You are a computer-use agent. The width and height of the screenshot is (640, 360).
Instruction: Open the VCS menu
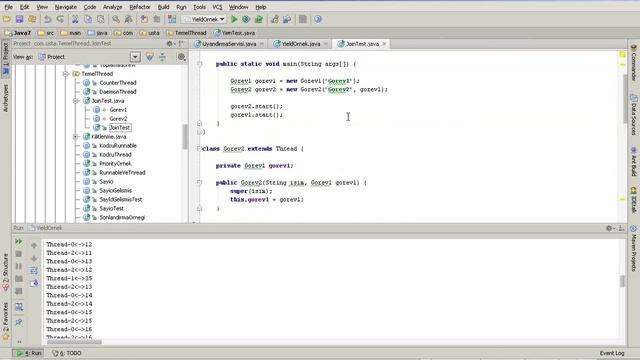click(x=217, y=7)
